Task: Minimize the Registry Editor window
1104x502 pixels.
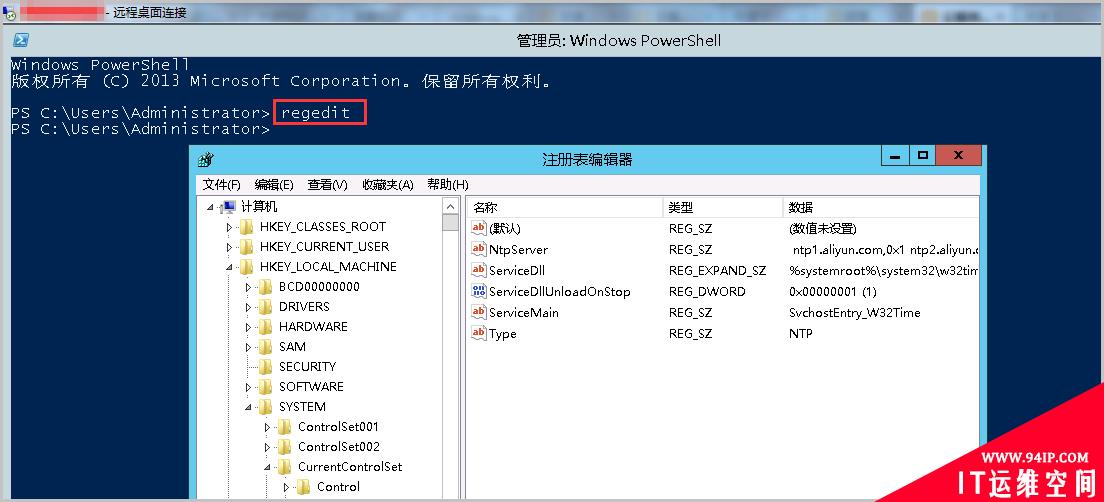Action: pos(895,156)
